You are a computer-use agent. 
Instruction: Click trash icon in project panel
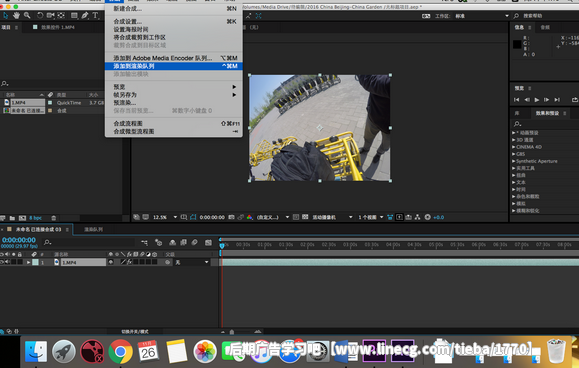point(54,218)
